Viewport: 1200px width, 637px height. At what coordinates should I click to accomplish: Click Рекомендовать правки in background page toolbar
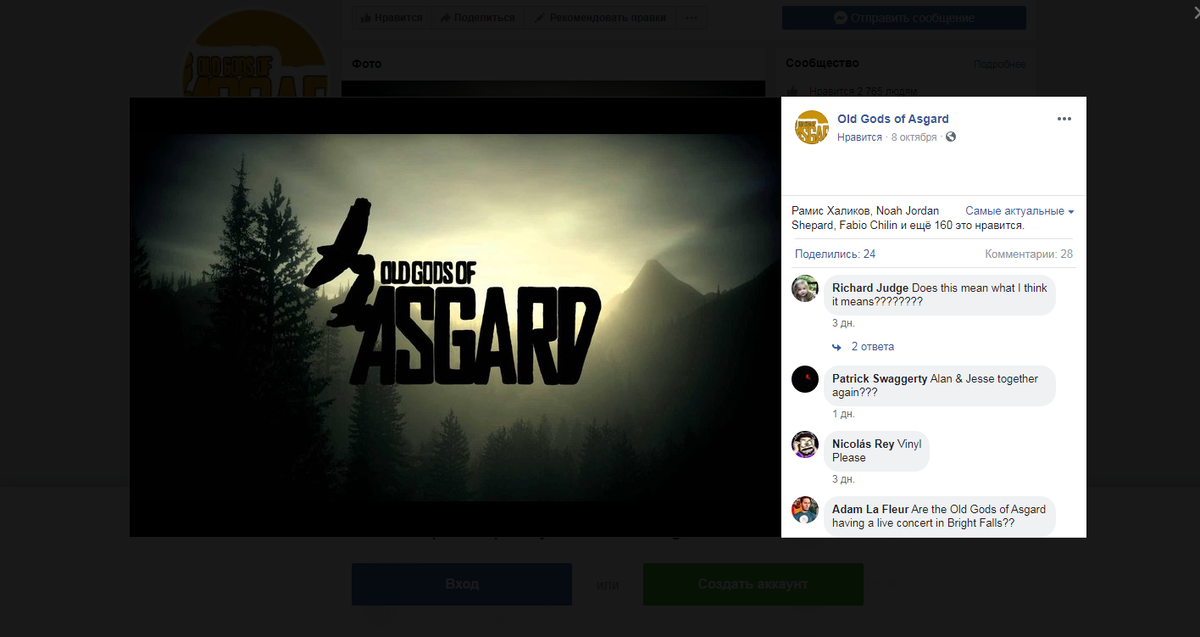pos(599,18)
